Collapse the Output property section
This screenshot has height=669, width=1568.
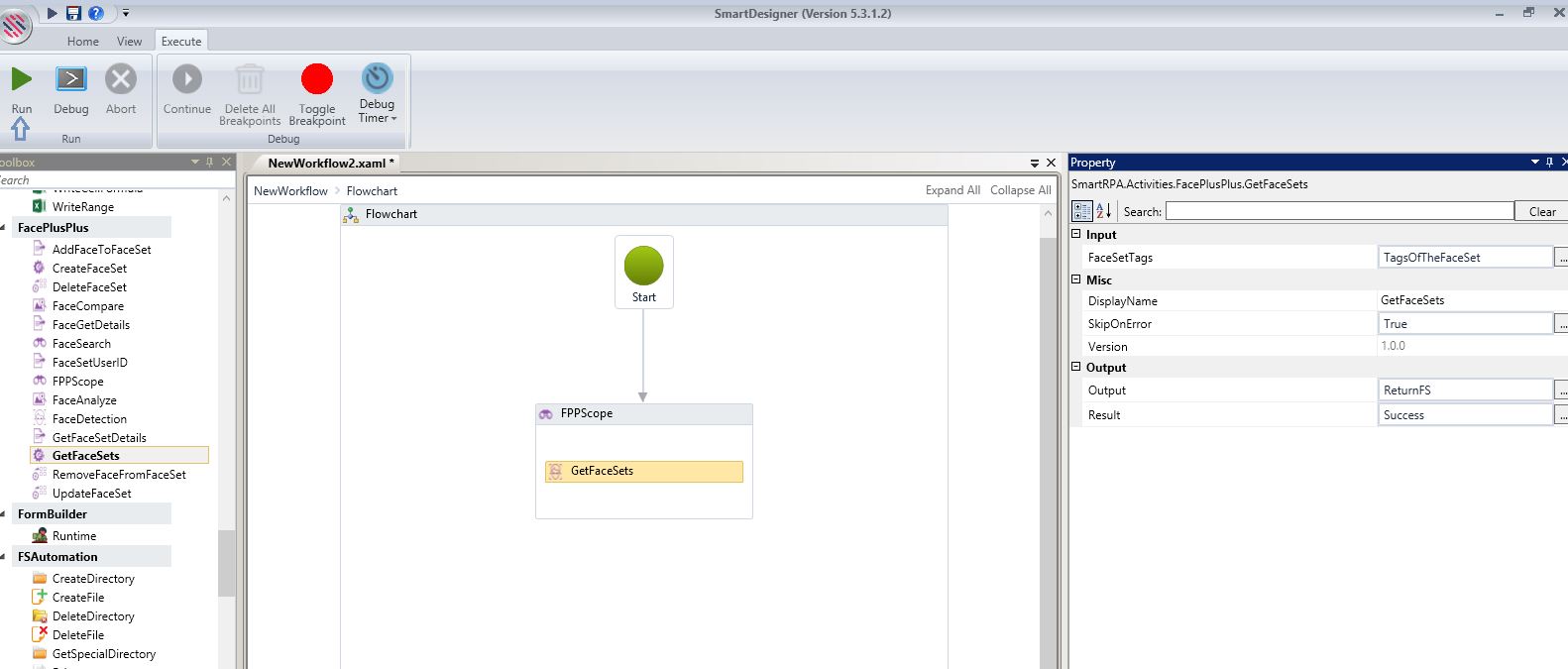pos(1076,367)
